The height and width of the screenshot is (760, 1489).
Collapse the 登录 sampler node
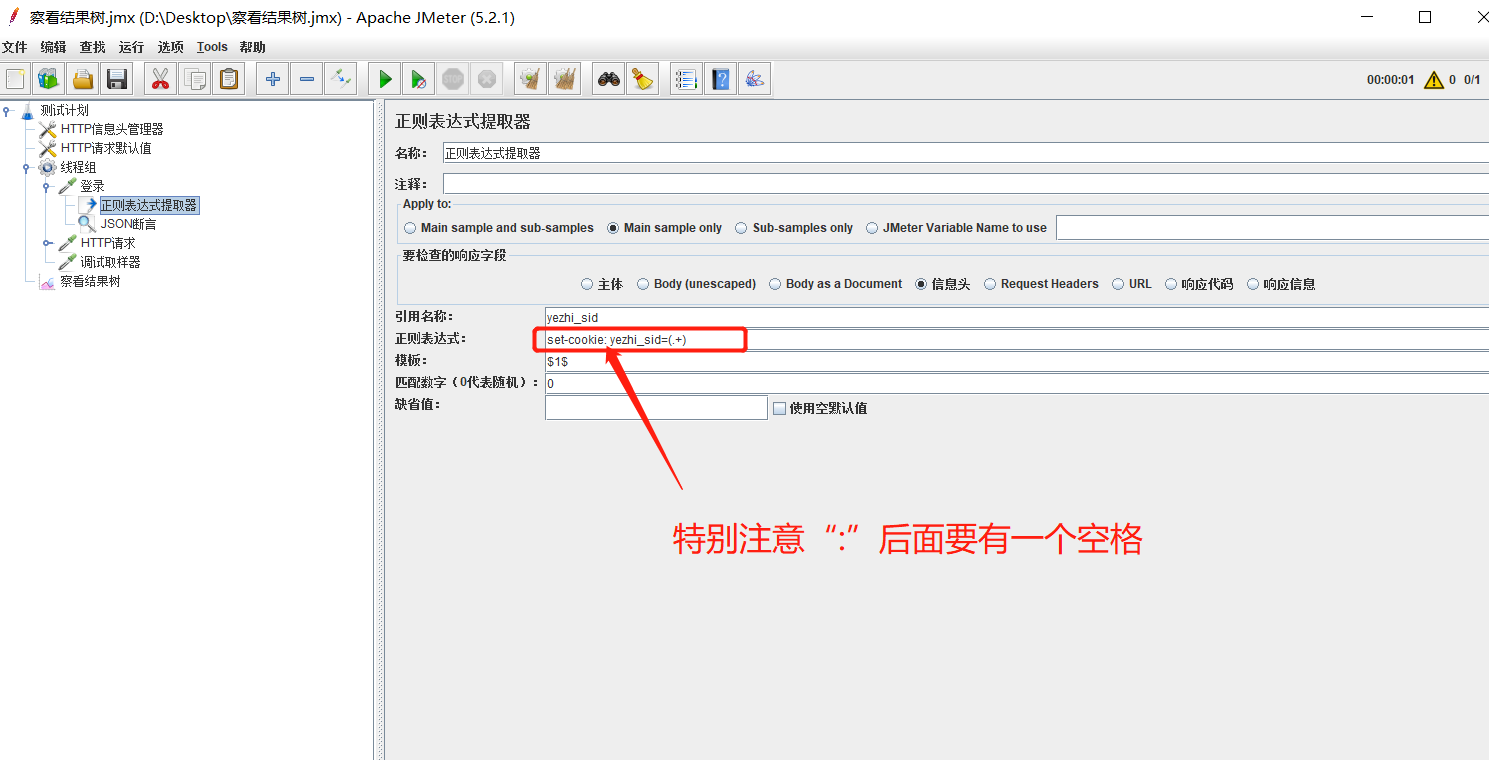(x=47, y=186)
